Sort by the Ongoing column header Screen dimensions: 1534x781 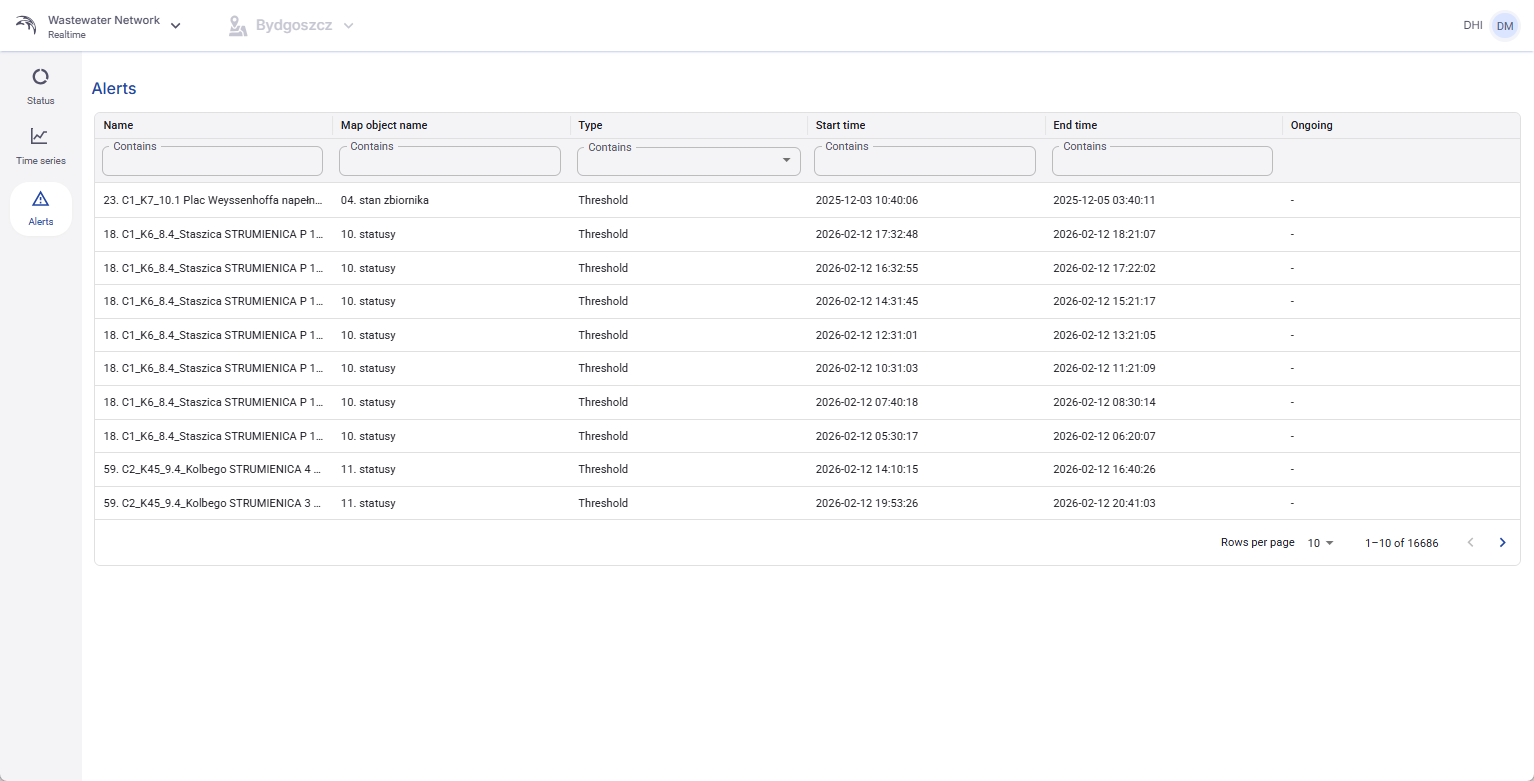click(x=1312, y=125)
